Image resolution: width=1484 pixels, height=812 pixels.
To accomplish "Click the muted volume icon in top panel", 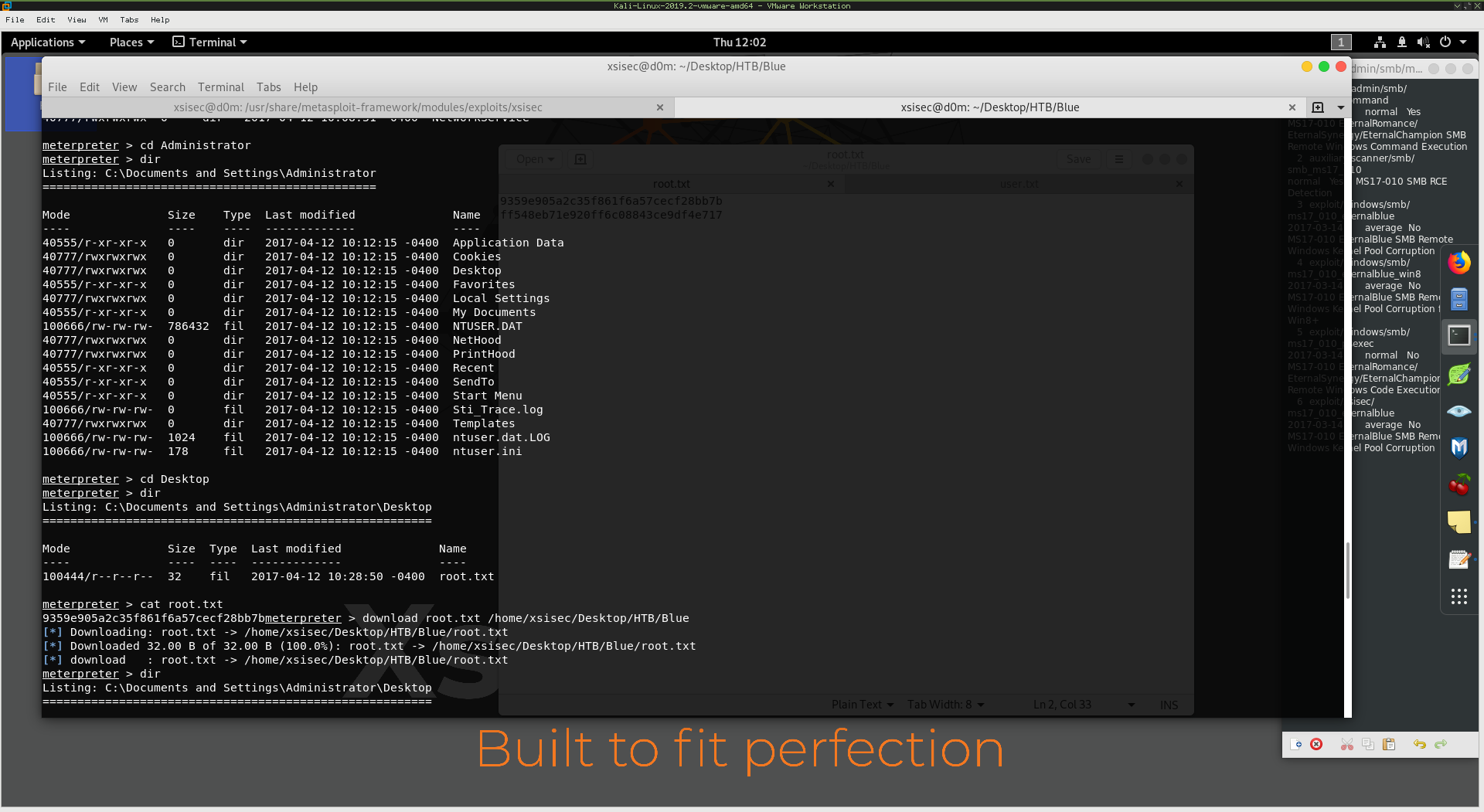I will (x=1423, y=42).
